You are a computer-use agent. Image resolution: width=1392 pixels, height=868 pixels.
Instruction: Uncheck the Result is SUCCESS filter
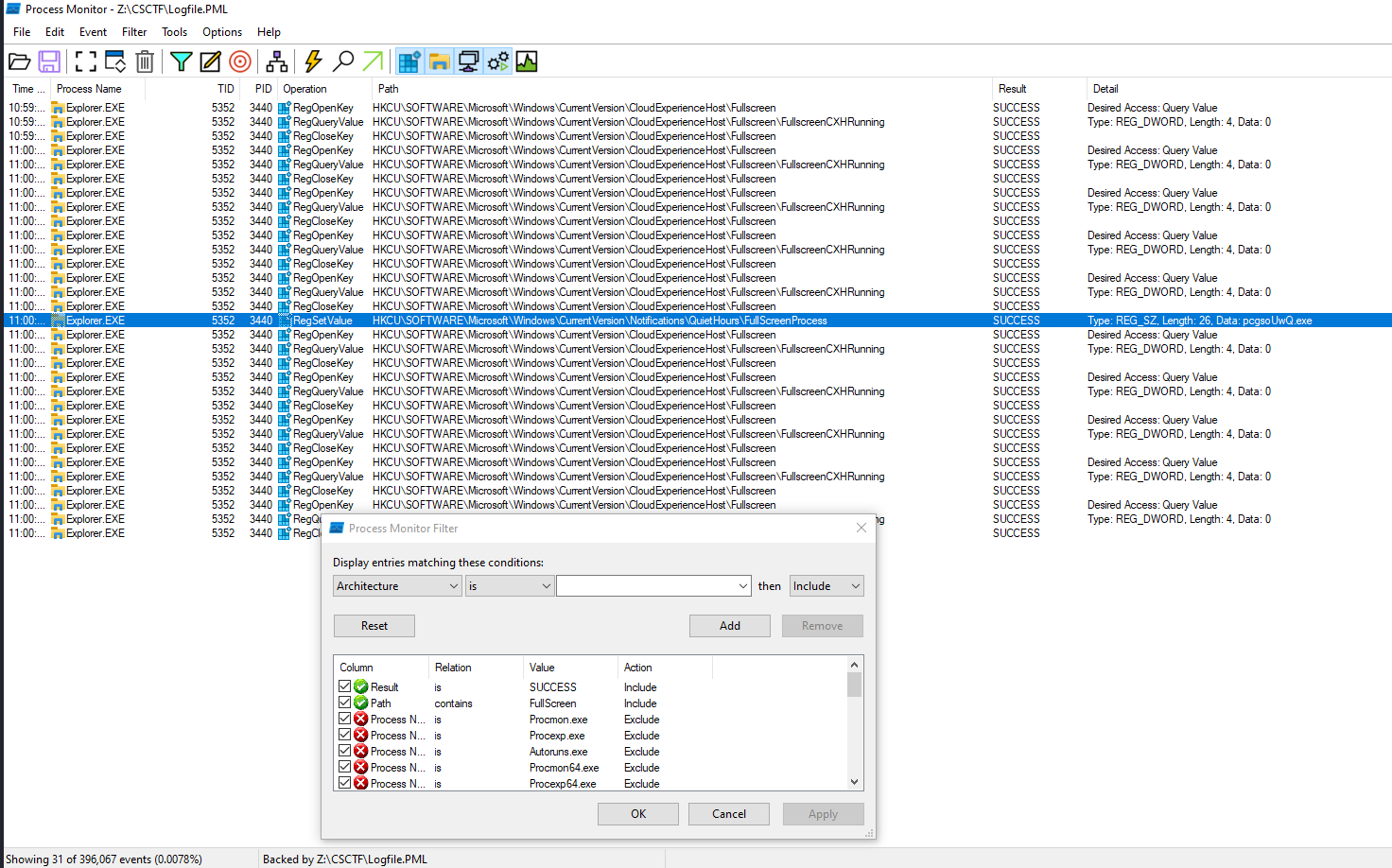345,687
